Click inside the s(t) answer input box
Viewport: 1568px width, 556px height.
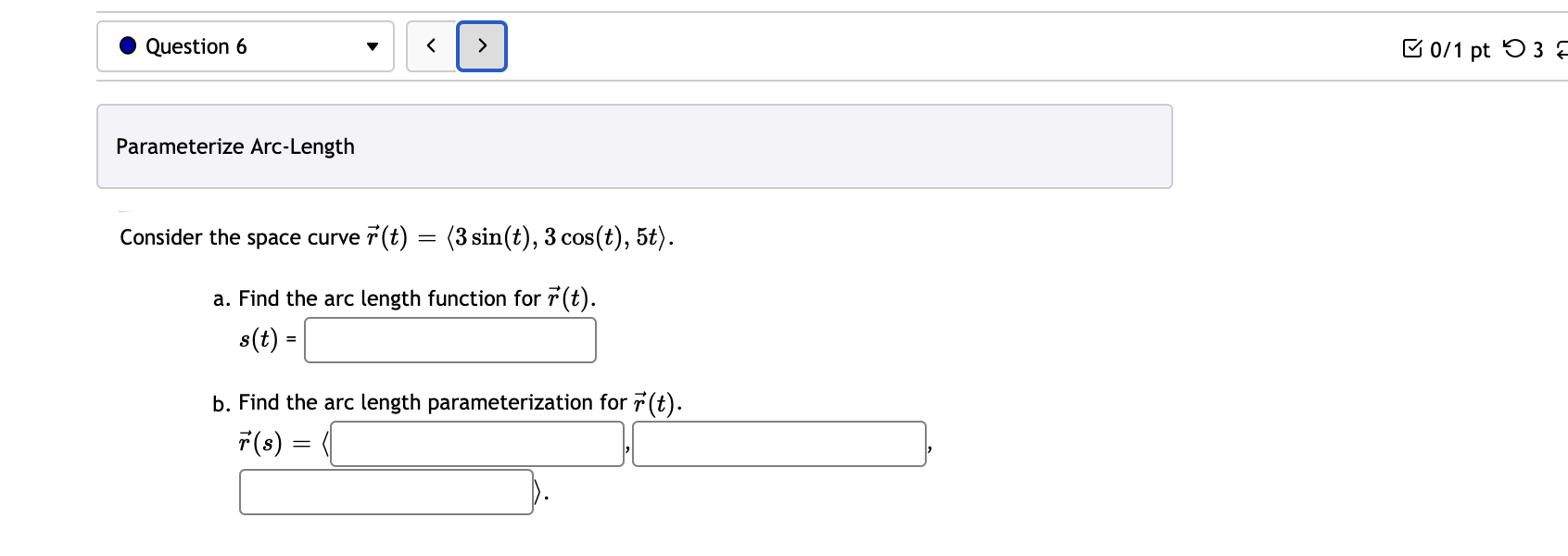point(450,339)
